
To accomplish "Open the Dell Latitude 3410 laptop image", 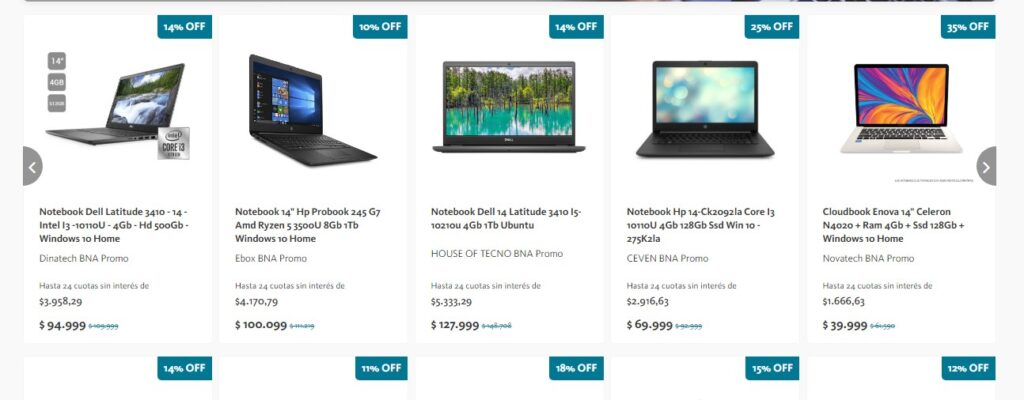I will 116,105.
